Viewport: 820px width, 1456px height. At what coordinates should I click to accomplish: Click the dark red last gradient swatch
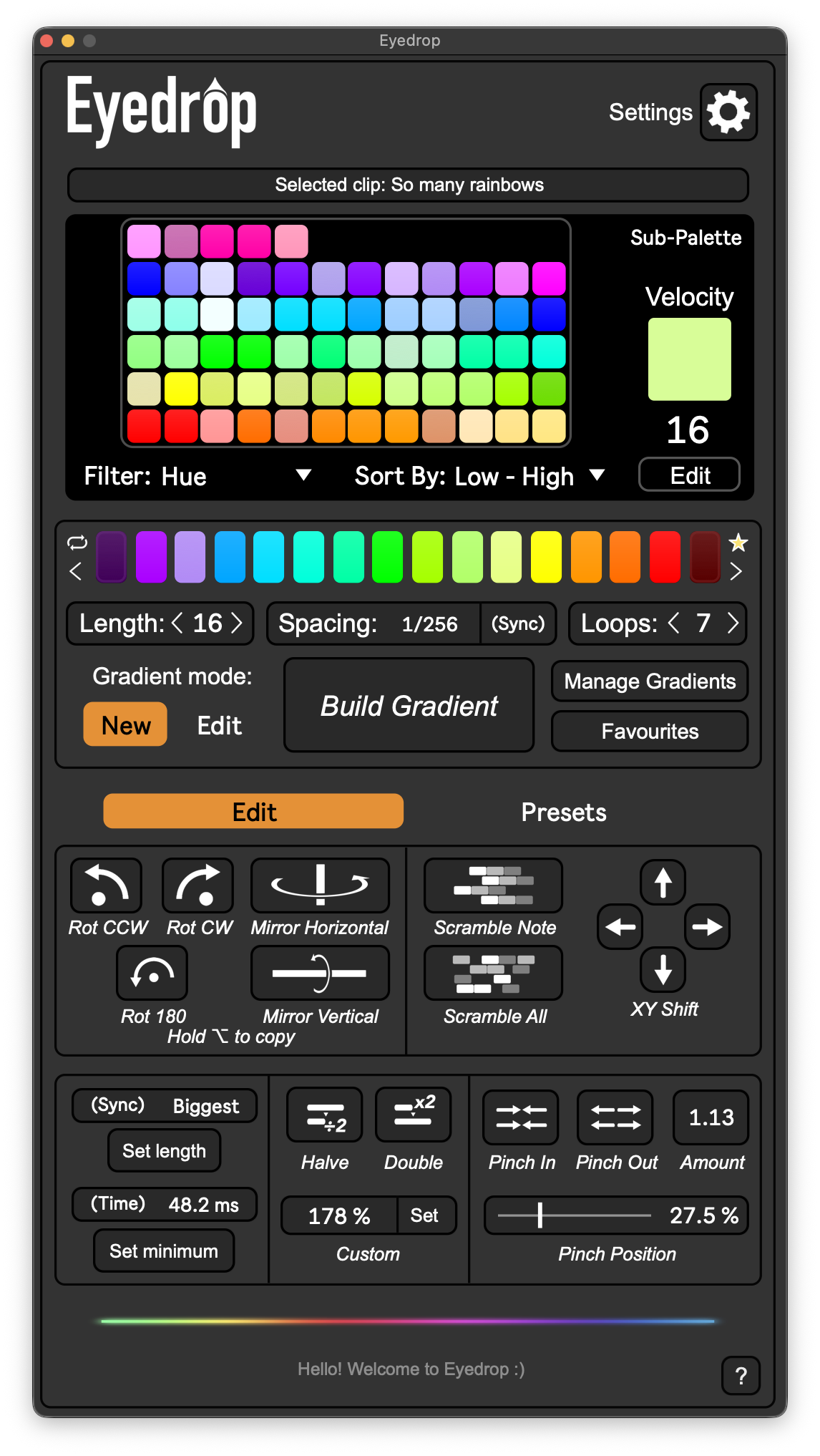705,556
